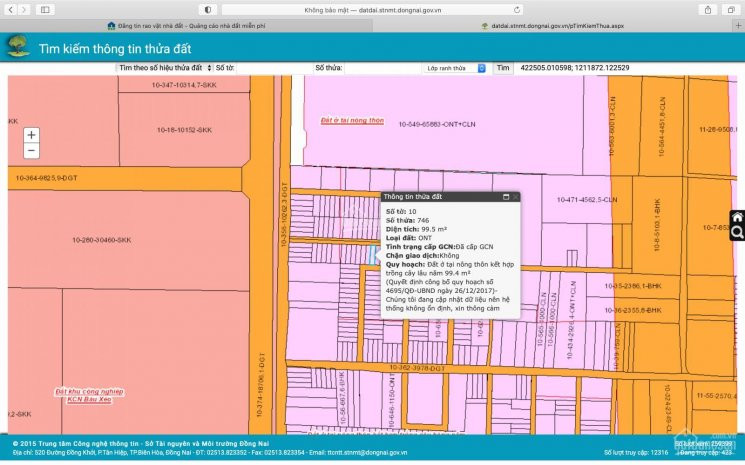Toggle the Safari sidebar icon
The image size is (745, 465).
point(45,9)
